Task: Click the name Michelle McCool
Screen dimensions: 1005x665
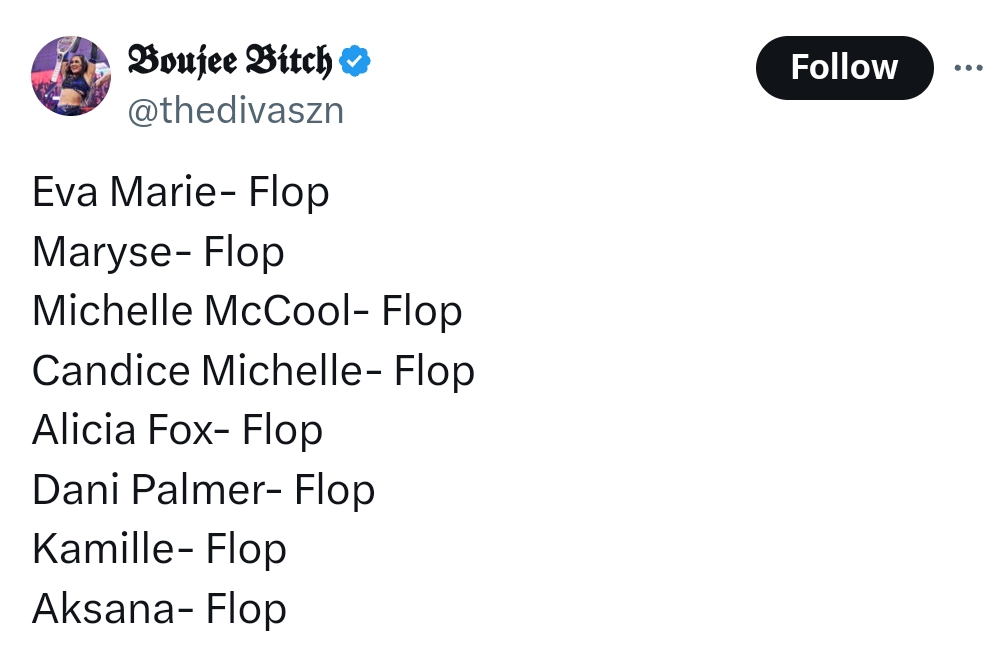Action: point(192,311)
